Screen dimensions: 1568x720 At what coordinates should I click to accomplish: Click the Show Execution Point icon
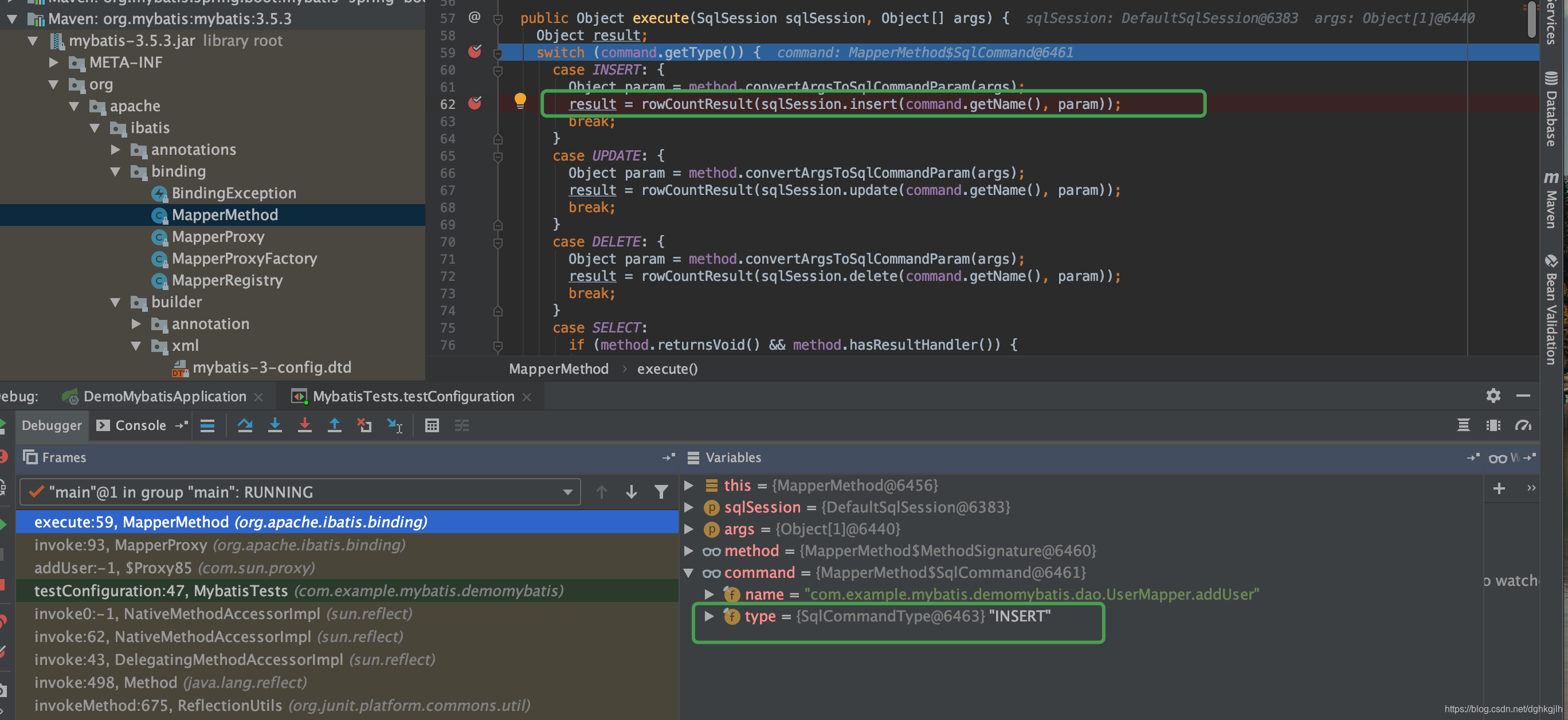tap(207, 425)
